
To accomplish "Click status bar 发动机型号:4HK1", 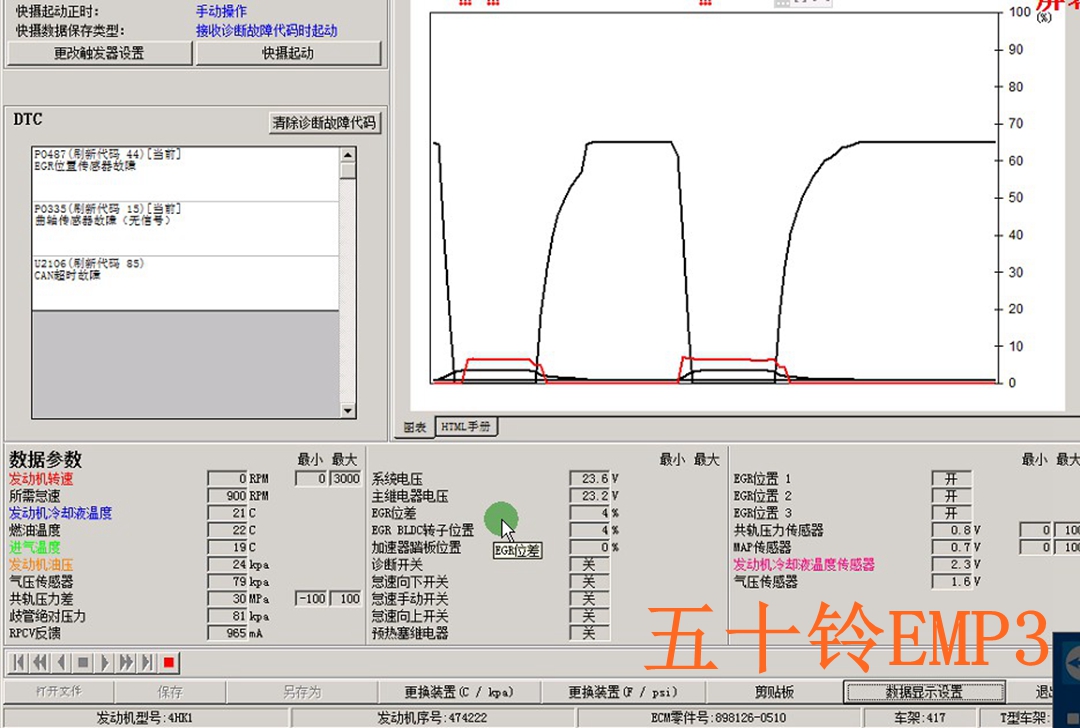I will [145, 718].
